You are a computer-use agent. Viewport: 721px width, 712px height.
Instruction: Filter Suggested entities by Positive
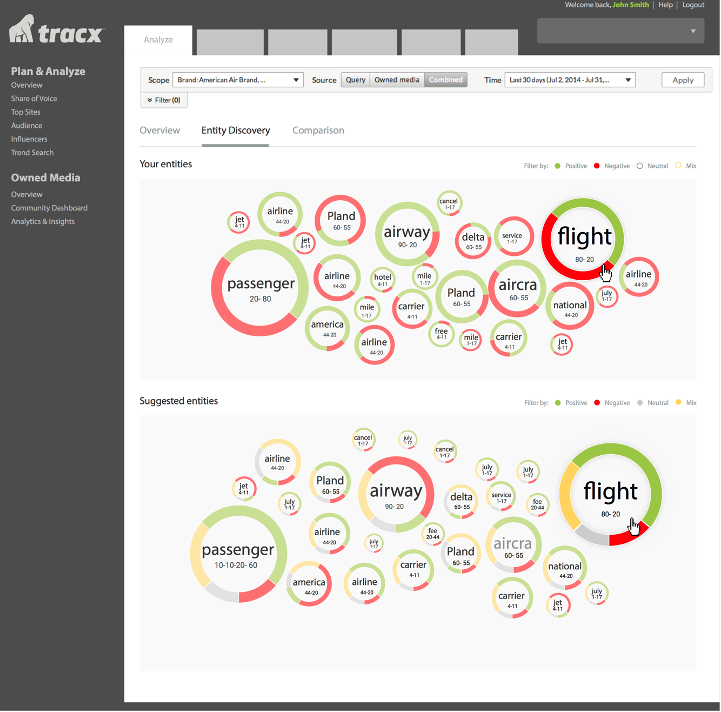point(571,403)
